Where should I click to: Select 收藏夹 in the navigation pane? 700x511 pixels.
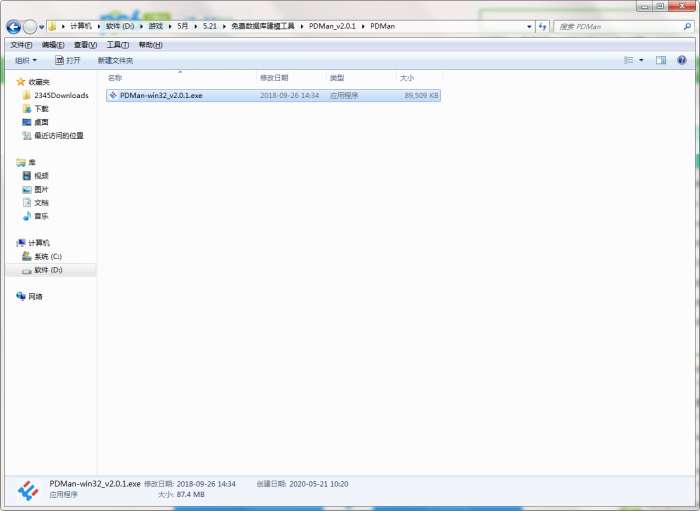pos(39,82)
